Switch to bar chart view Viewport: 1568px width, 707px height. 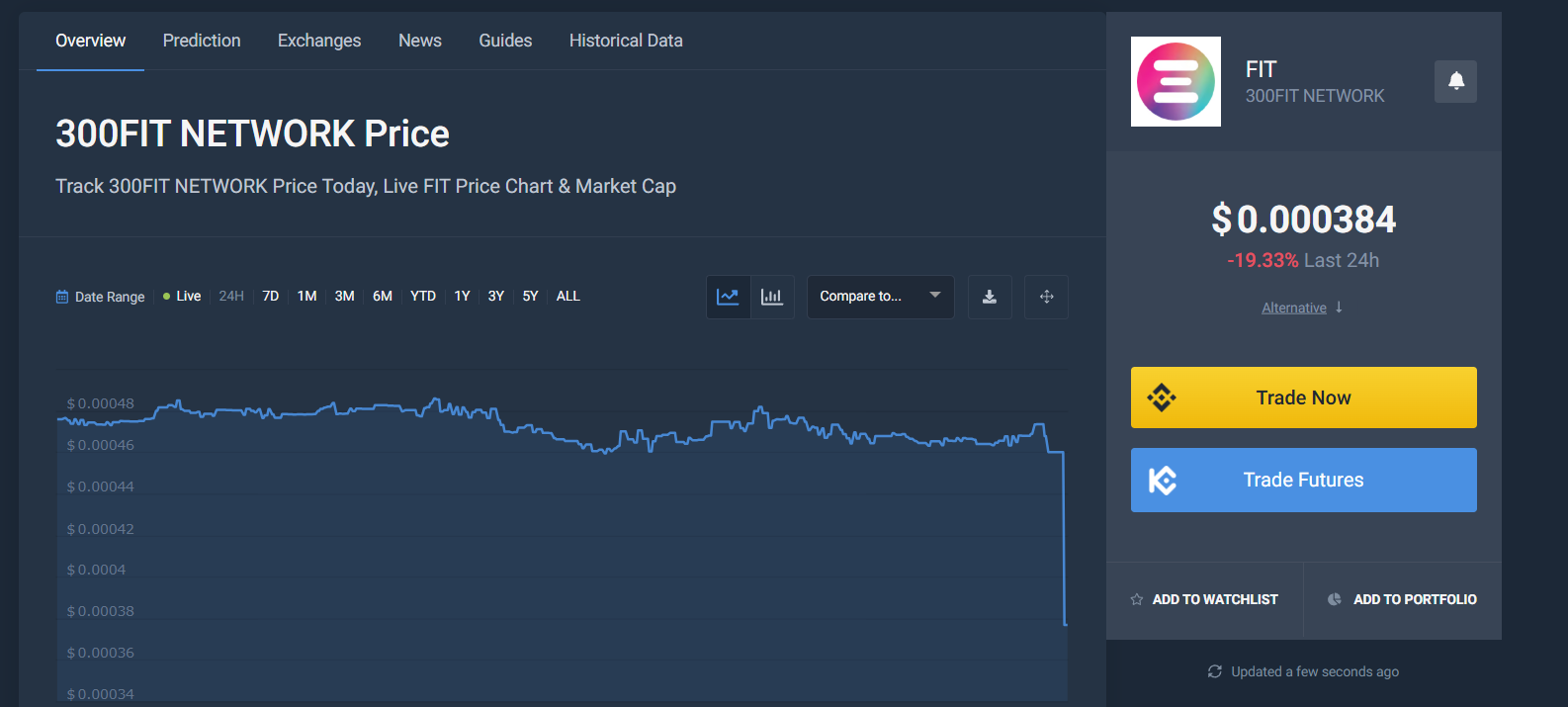point(772,297)
